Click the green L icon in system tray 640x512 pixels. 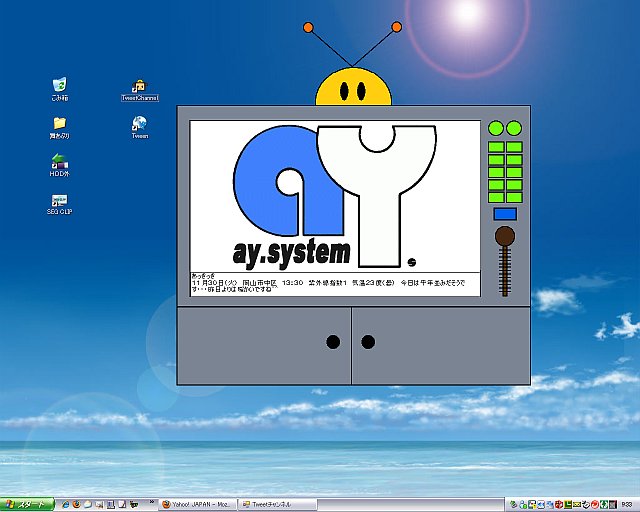pos(568,504)
